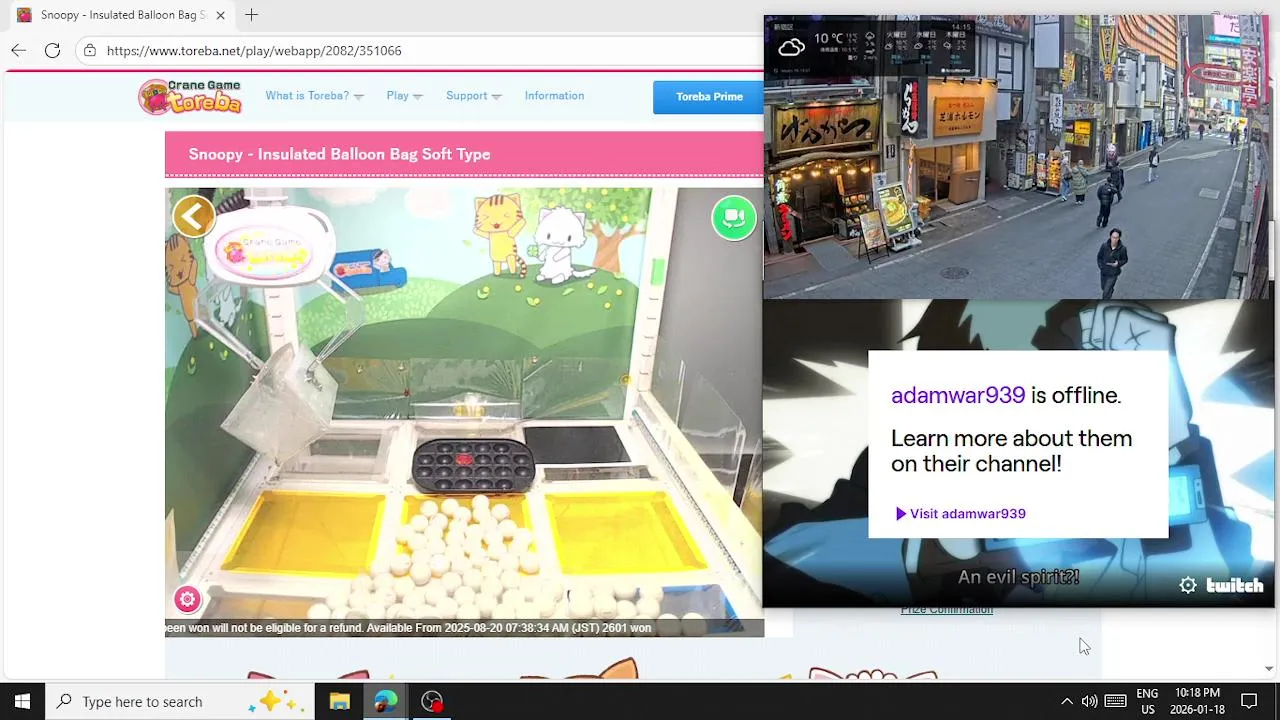Click the taskbar search box
The width and height of the screenshot is (1280, 720).
click(178, 701)
